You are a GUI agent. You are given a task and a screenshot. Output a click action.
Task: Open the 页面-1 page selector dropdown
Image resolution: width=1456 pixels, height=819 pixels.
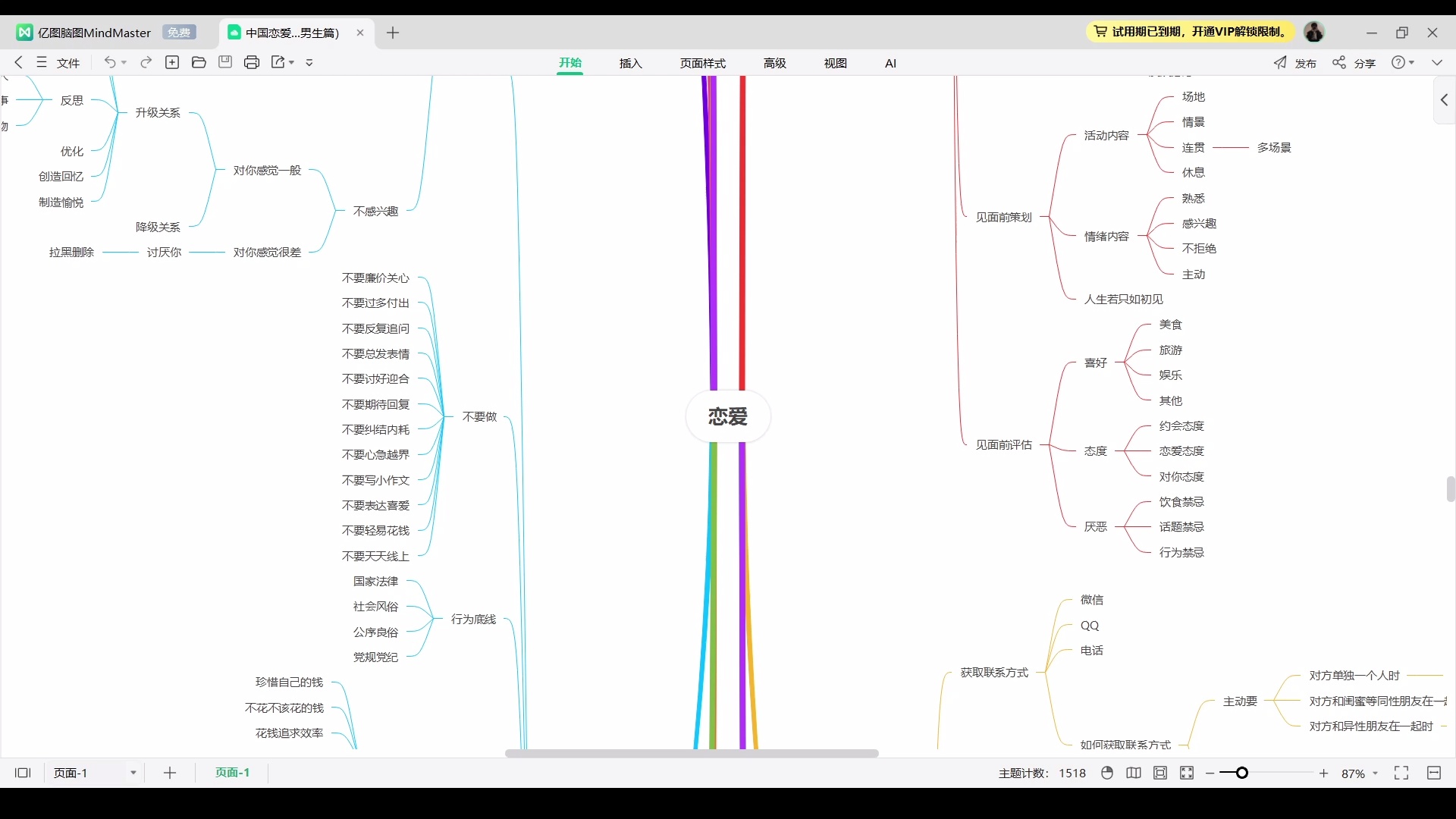pos(133,773)
